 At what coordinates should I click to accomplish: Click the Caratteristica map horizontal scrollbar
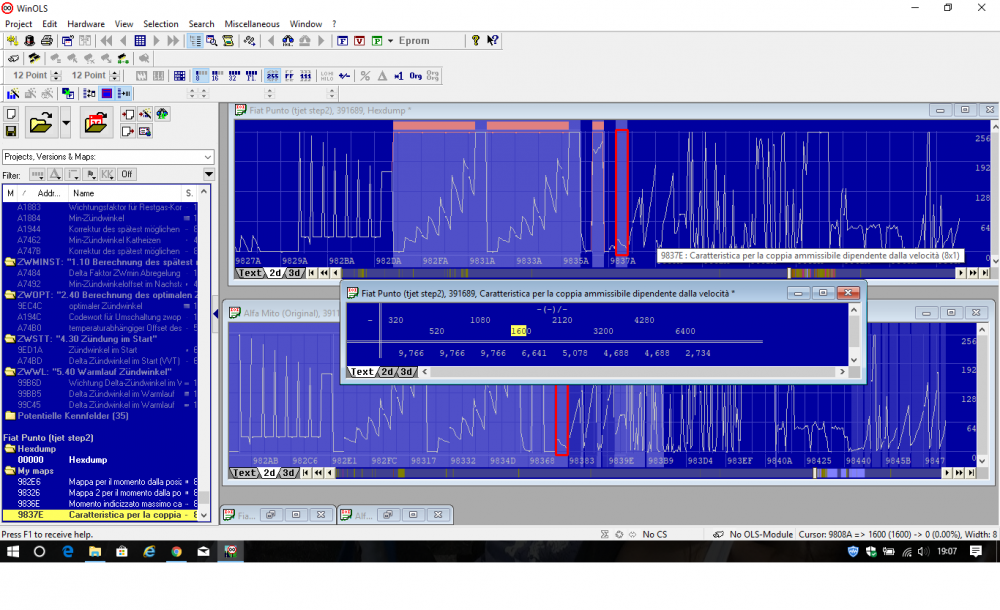pyautogui.click(x=633, y=372)
